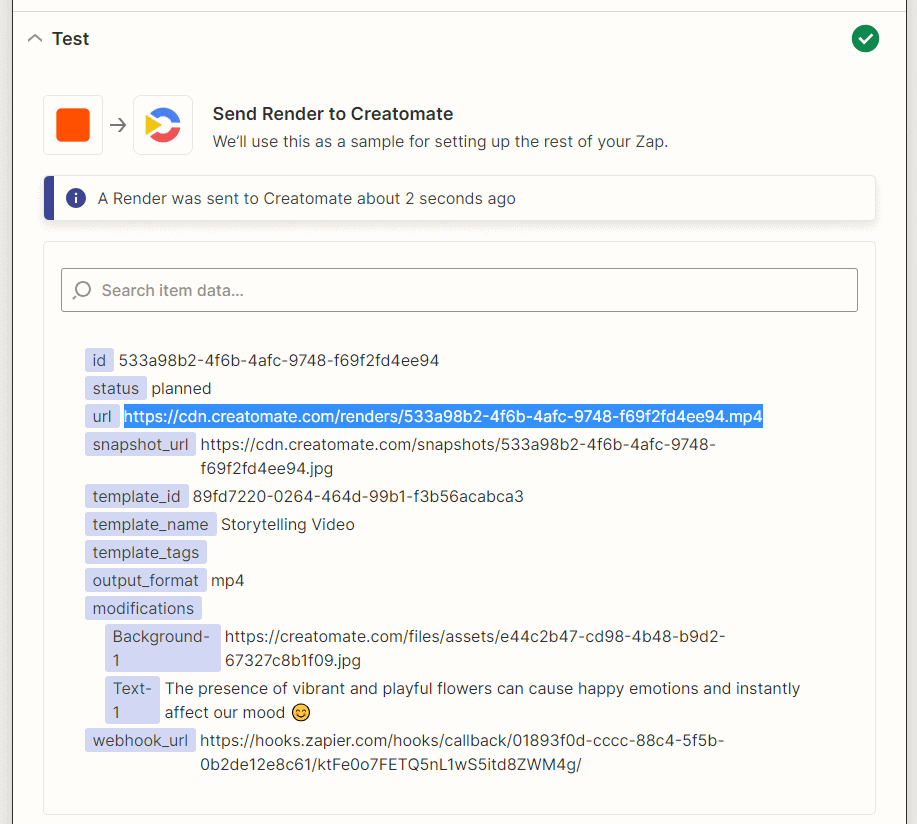917x824 pixels.
Task: Click the arrow between app icons
Action: click(x=118, y=125)
